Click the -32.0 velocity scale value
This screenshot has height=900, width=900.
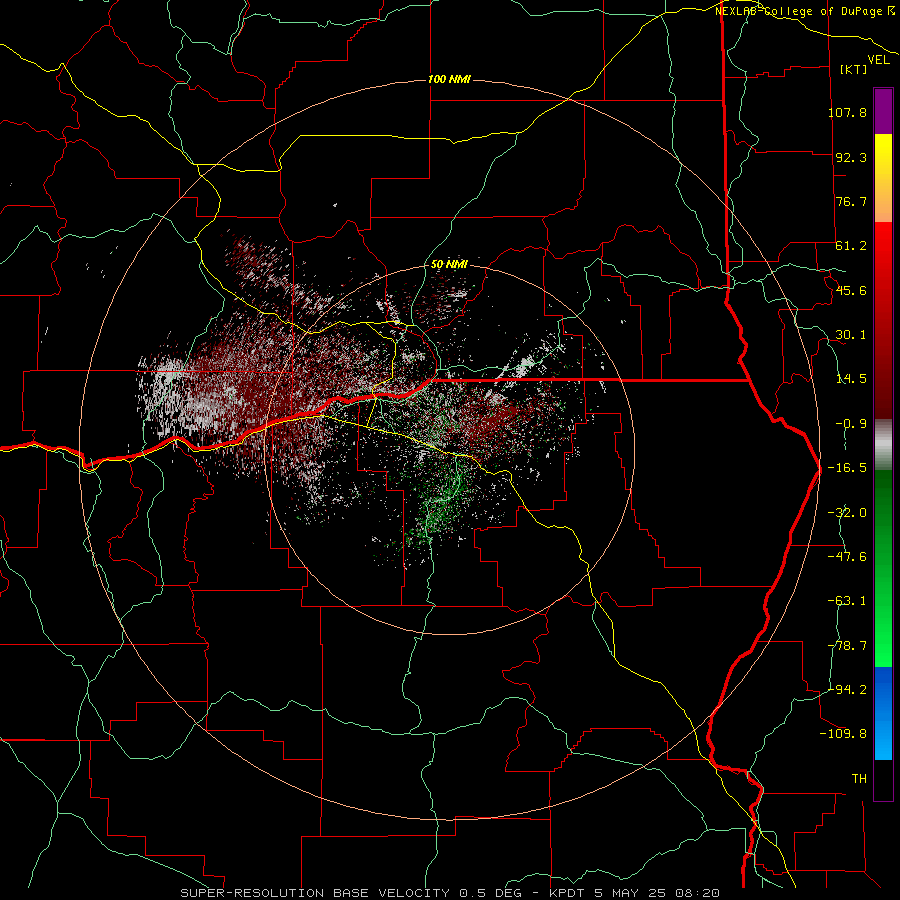click(847, 513)
